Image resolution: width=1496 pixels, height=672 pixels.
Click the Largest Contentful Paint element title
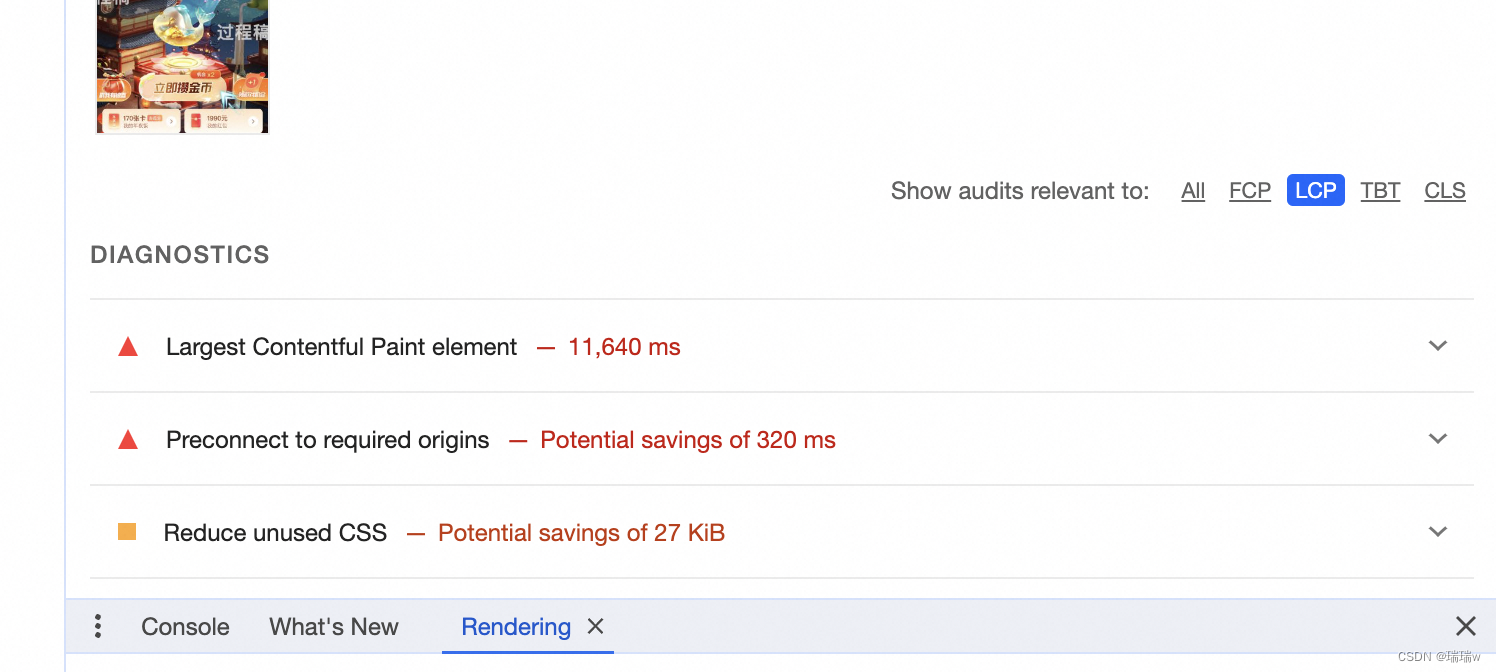(x=342, y=347)
